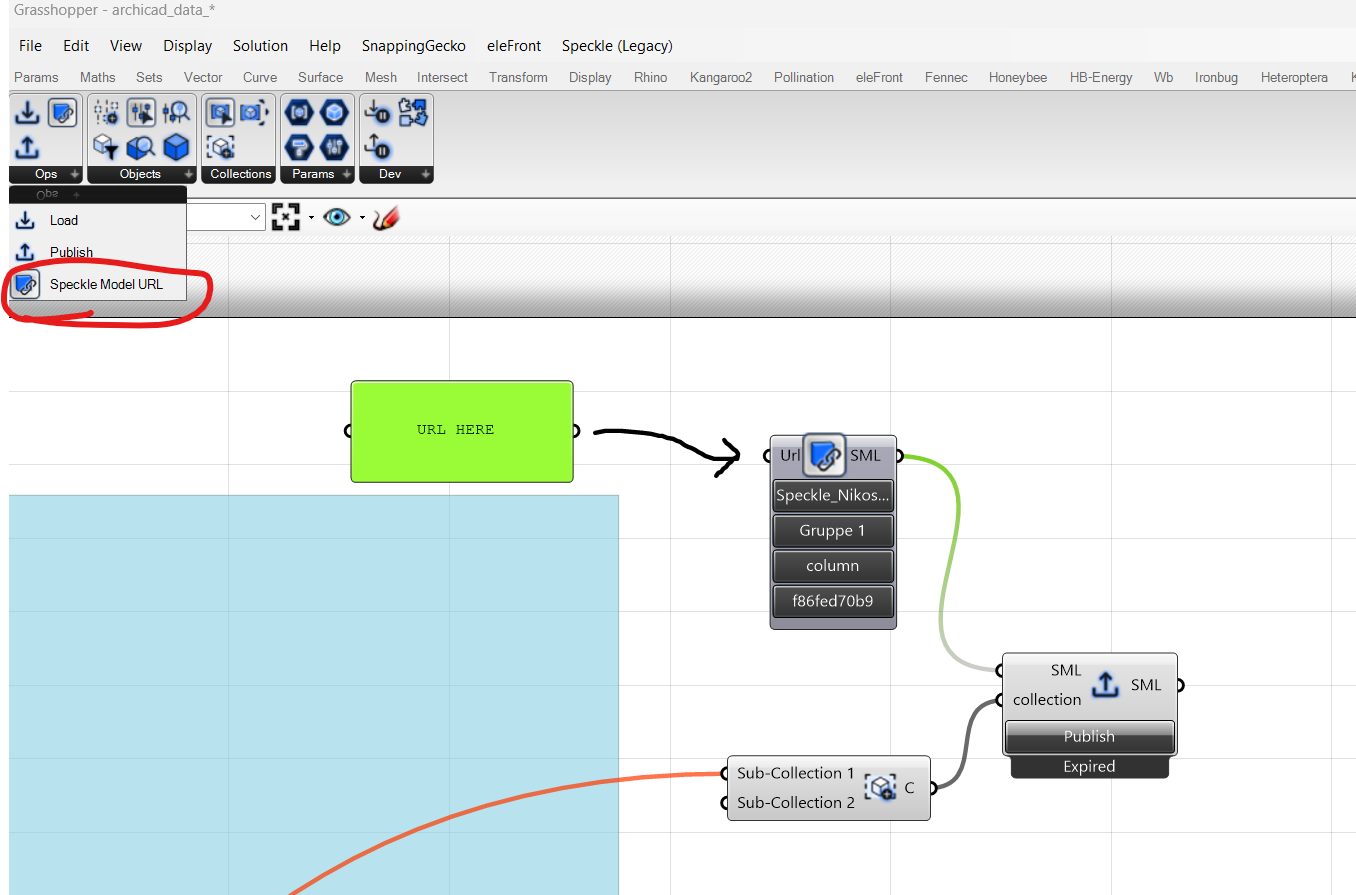Open the File menu
1356x895 pixels.
click(30, 46)
